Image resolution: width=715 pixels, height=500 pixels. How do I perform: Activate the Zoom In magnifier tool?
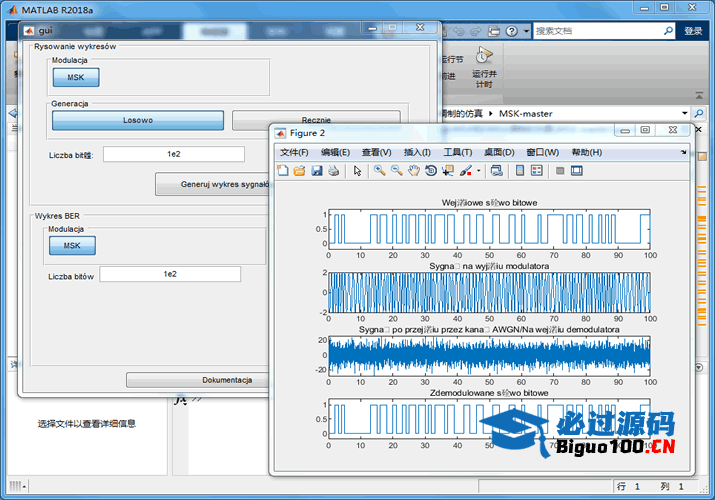[x=379, y=171]
